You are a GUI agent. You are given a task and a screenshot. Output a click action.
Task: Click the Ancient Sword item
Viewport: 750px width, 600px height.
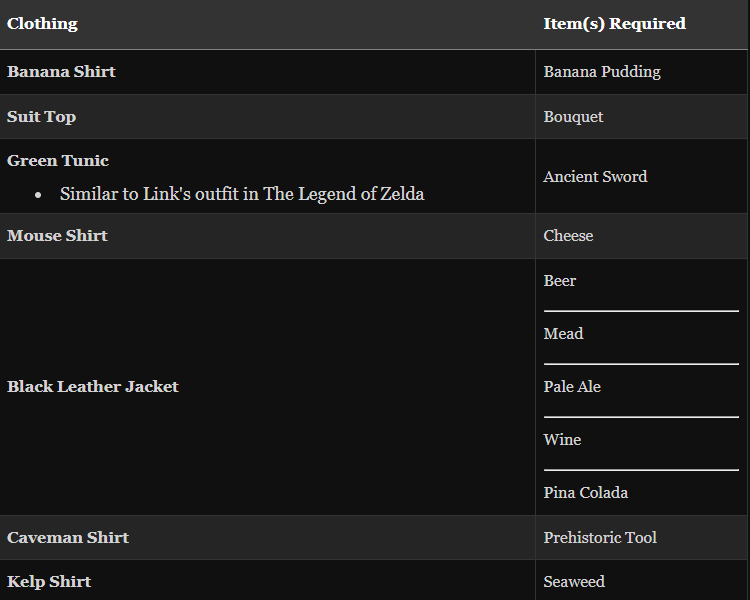(x=595, y=177)
